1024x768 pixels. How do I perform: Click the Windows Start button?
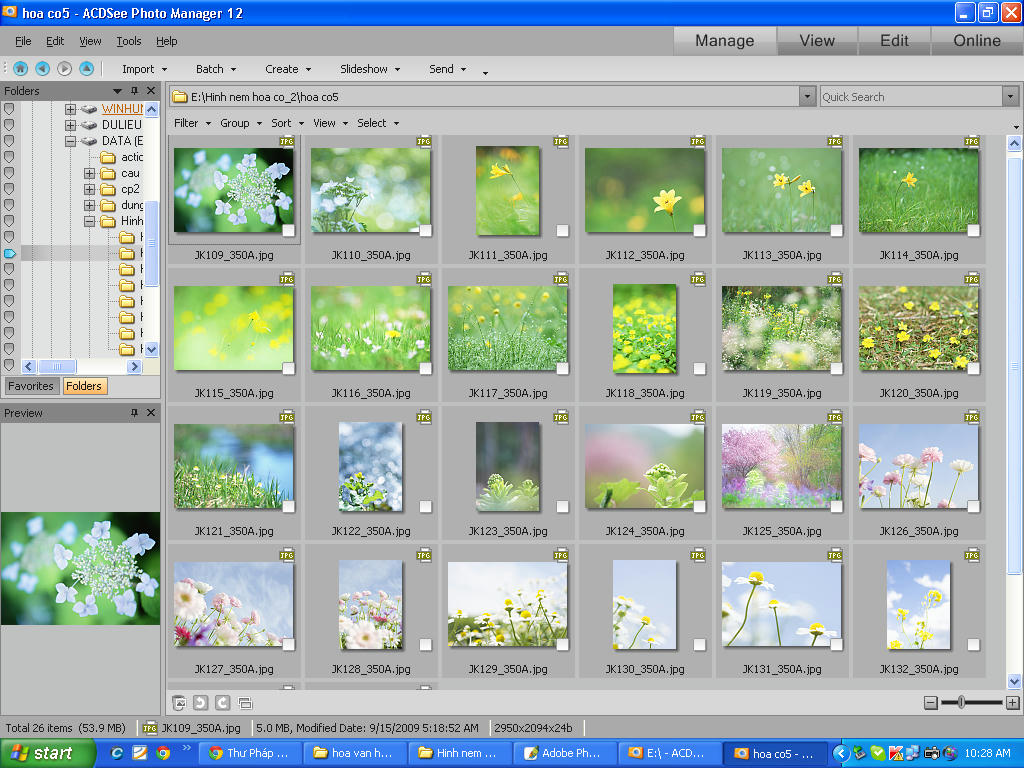coord(47,753)
